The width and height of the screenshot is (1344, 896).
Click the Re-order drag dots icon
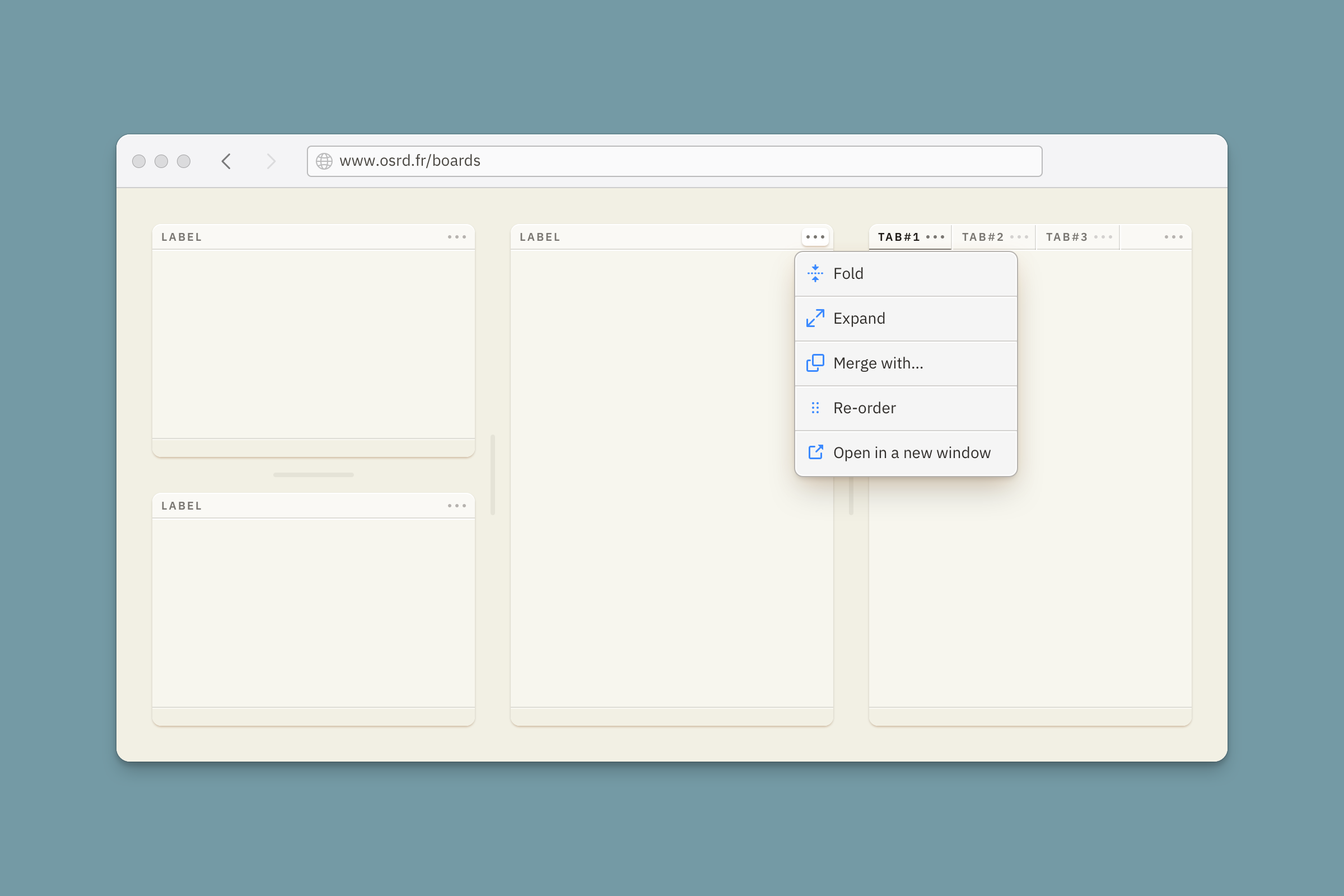click(x=815, y=408)
